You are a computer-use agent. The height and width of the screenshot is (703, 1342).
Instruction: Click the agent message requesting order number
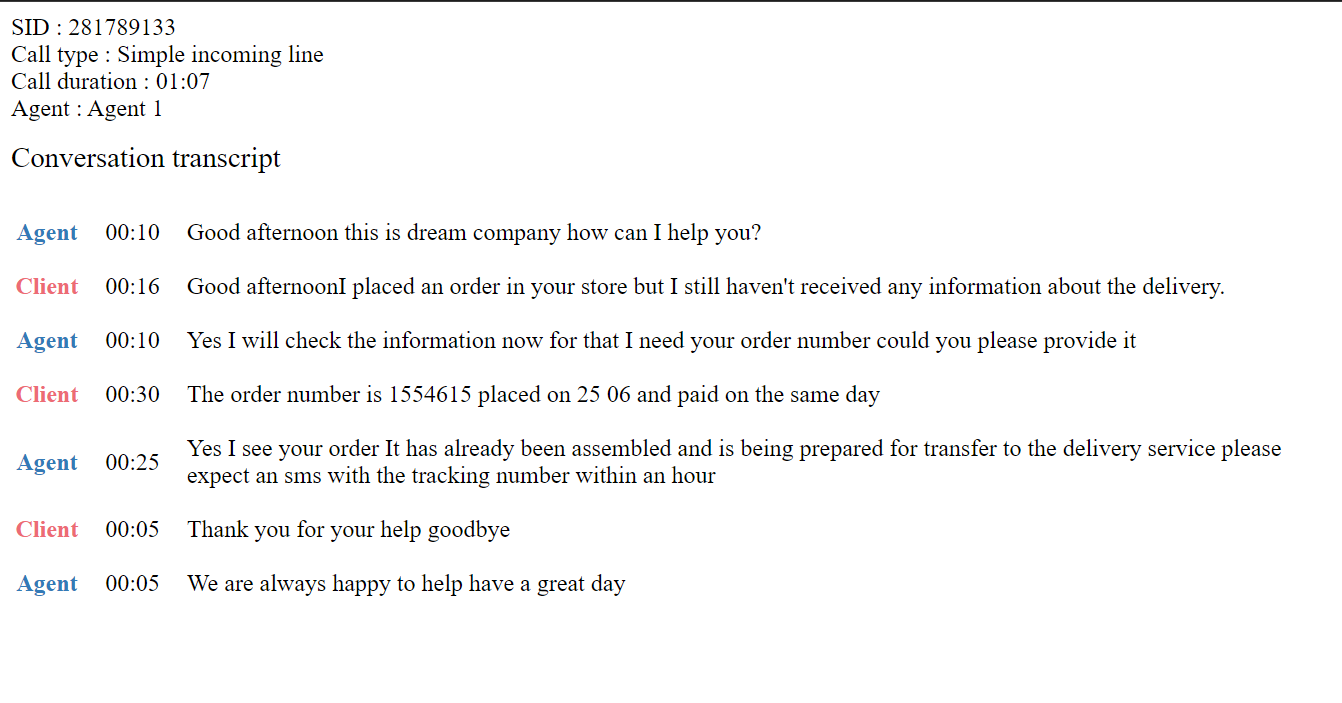tap(661, 341)
